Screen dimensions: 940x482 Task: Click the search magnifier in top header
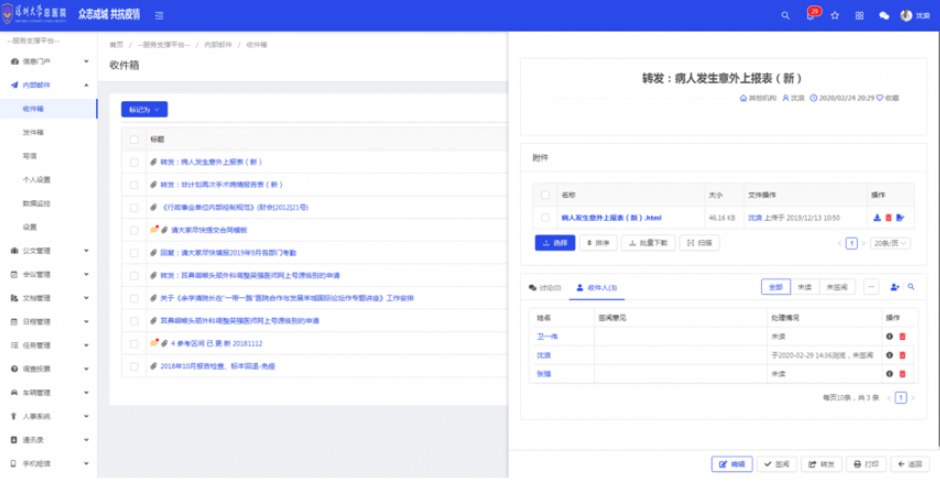coord(785,16)
